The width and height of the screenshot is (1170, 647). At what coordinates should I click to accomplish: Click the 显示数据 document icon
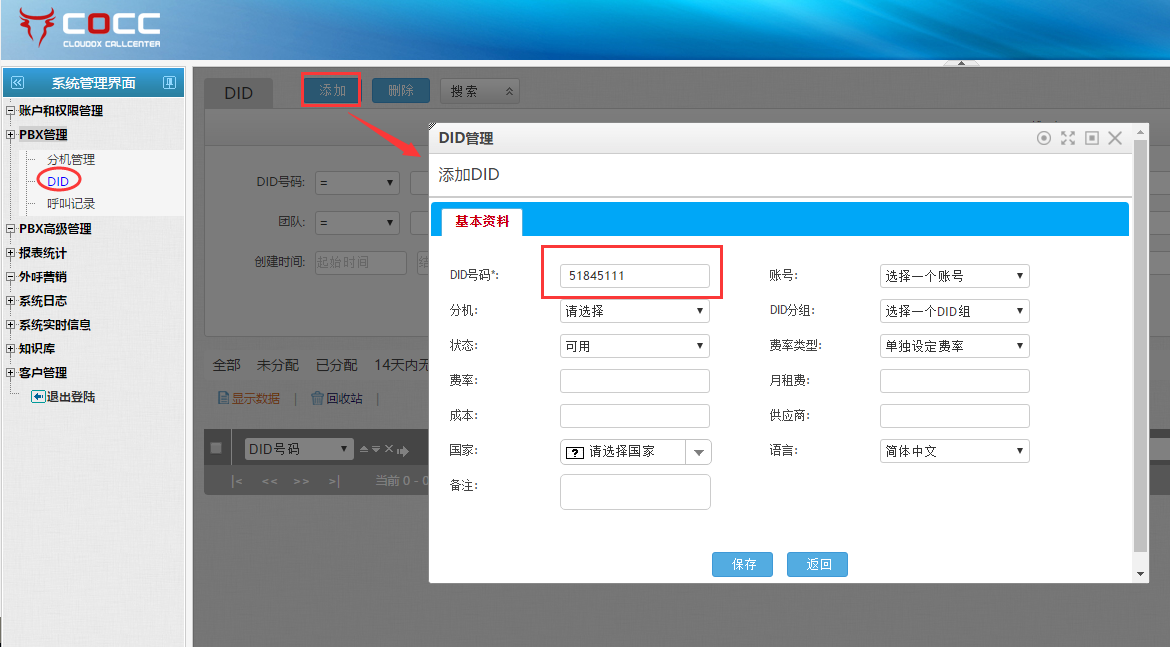click(x=224, y=398)
